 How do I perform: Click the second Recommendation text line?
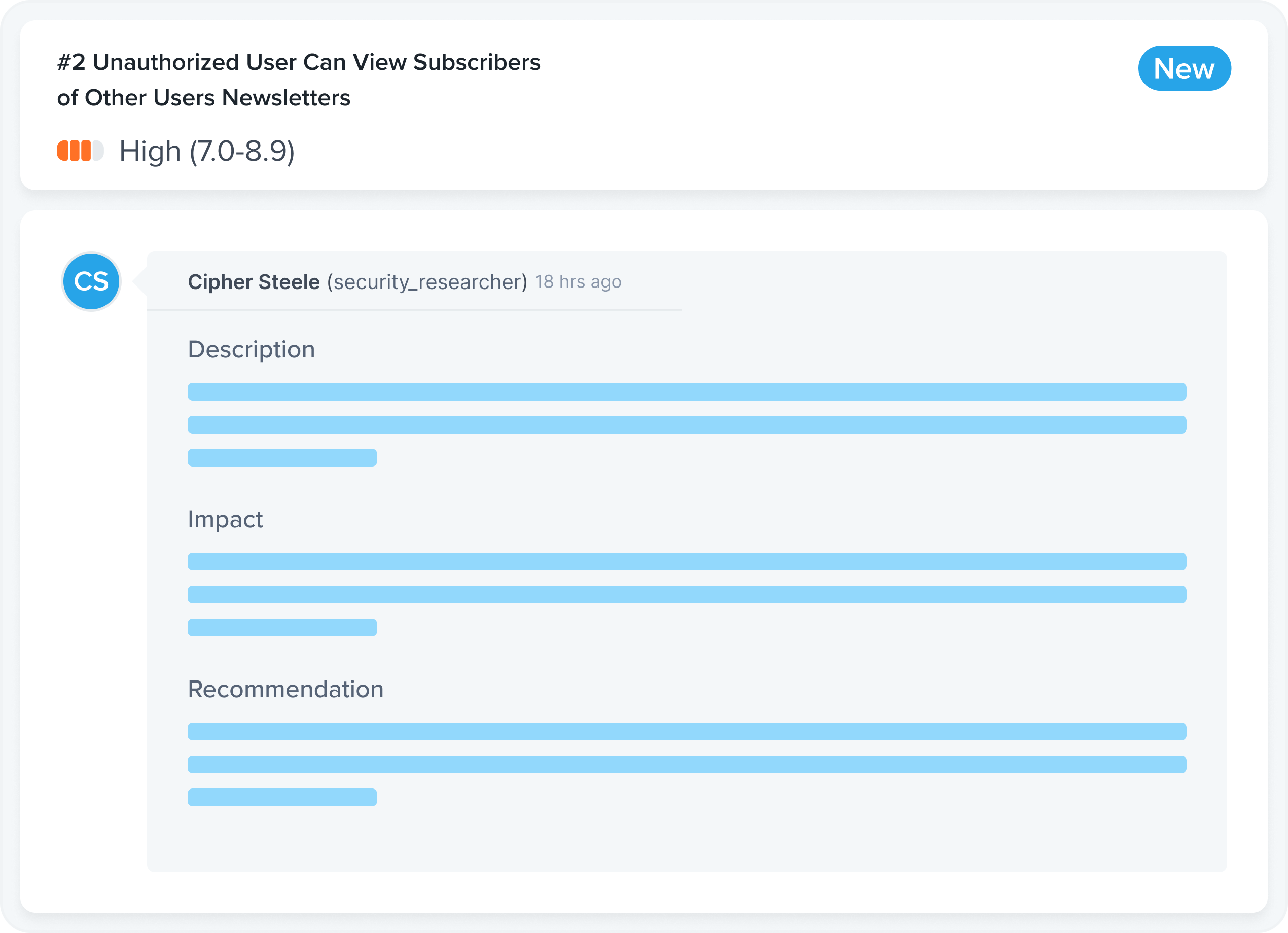coord(687,764)
